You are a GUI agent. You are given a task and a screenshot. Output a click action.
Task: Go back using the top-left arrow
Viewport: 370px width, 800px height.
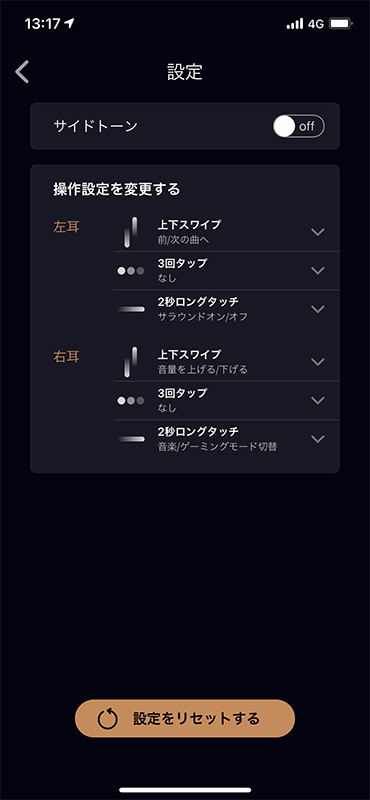(22, 72)
